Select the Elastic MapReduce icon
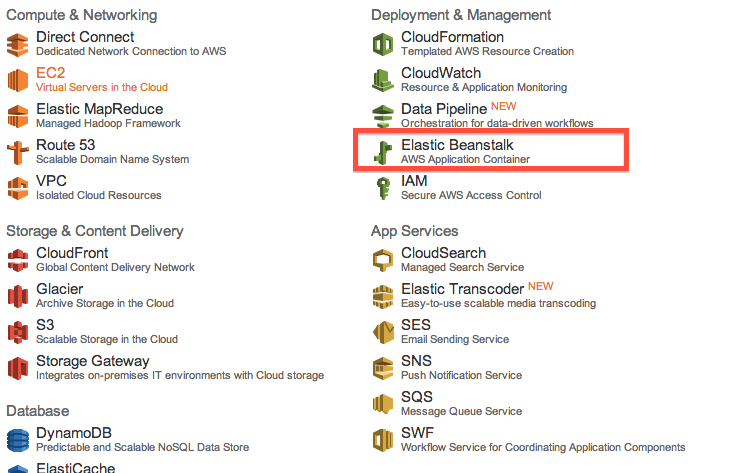Screen dimensions: 735x473 (18, 116)
